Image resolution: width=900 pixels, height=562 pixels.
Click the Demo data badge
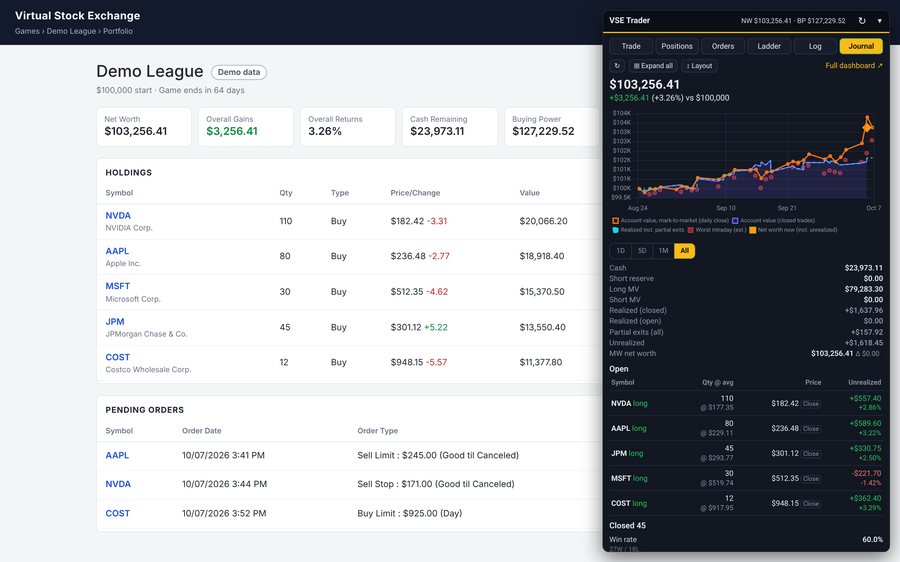pos(239,72)
